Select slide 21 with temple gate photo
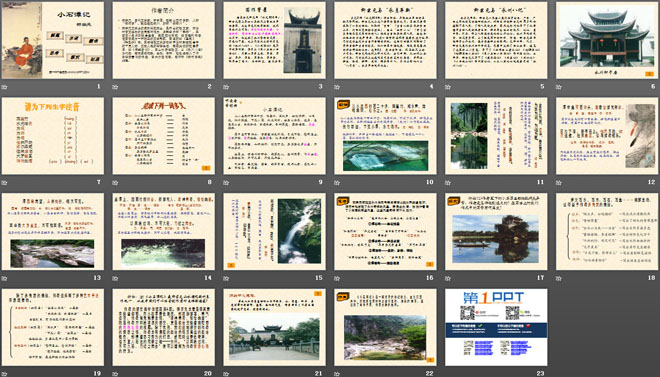This screenshot has width=660, height=377. pos(274,327)
